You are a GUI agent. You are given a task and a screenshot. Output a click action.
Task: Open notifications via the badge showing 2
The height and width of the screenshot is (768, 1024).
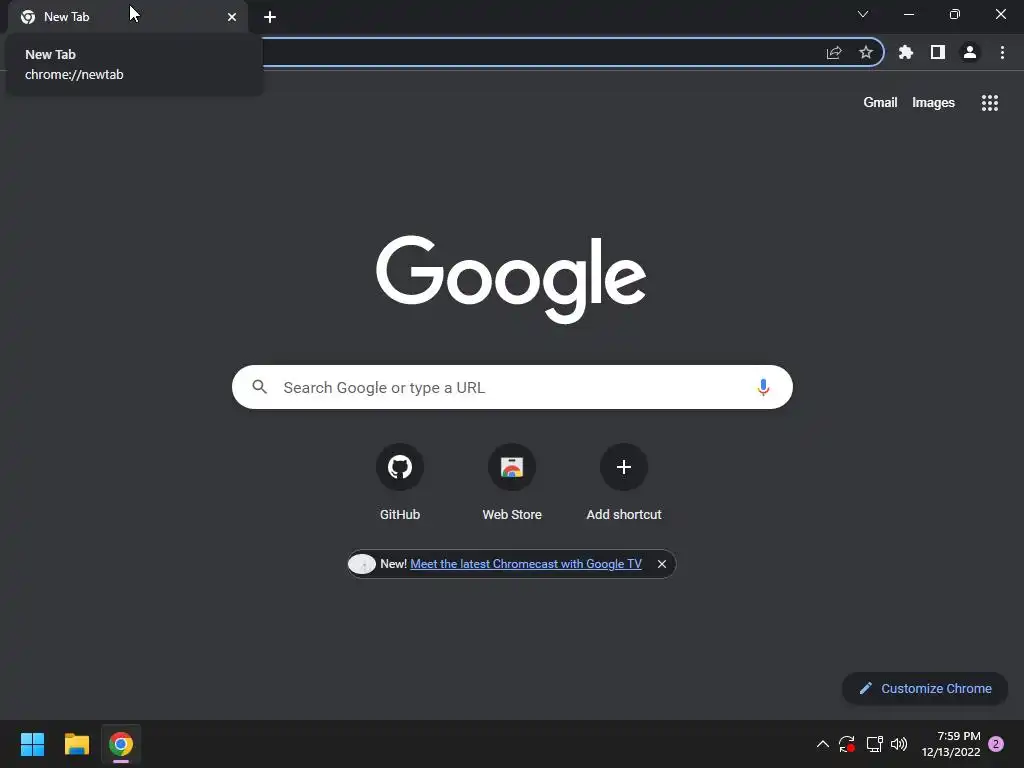[996, 744]
